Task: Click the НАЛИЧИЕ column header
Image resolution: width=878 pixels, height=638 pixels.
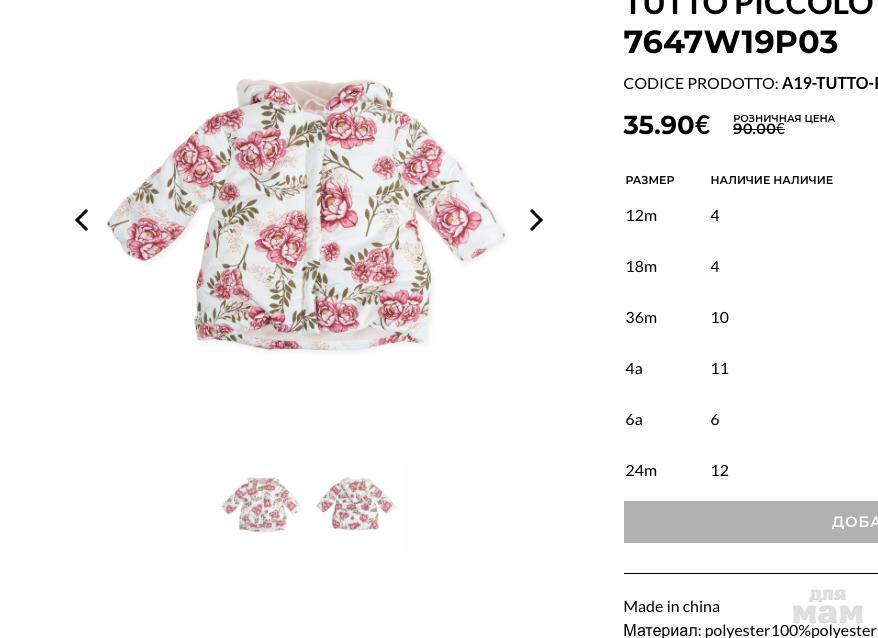Action: (x=772, y=180)
